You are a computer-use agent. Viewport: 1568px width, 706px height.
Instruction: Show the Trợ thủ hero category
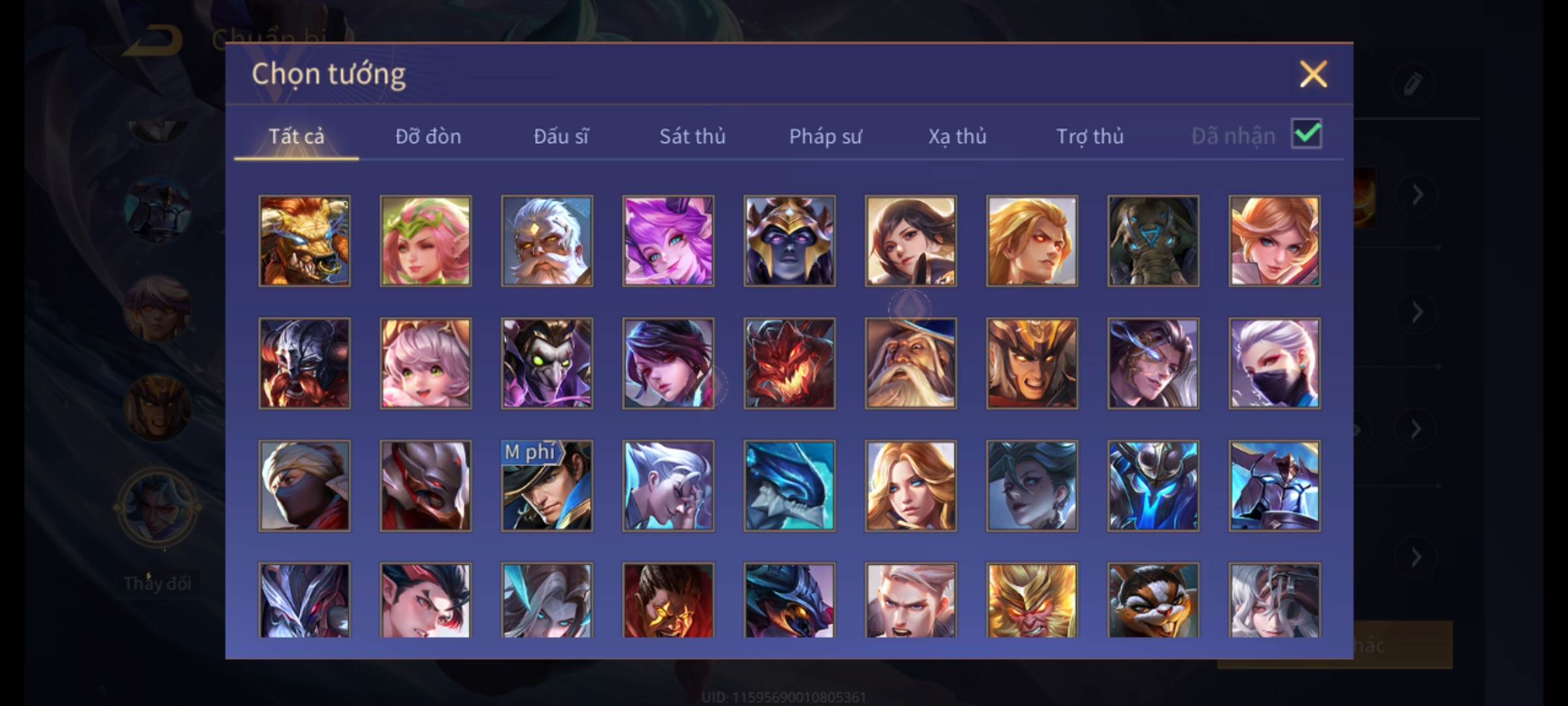[x=1090, y=136]
